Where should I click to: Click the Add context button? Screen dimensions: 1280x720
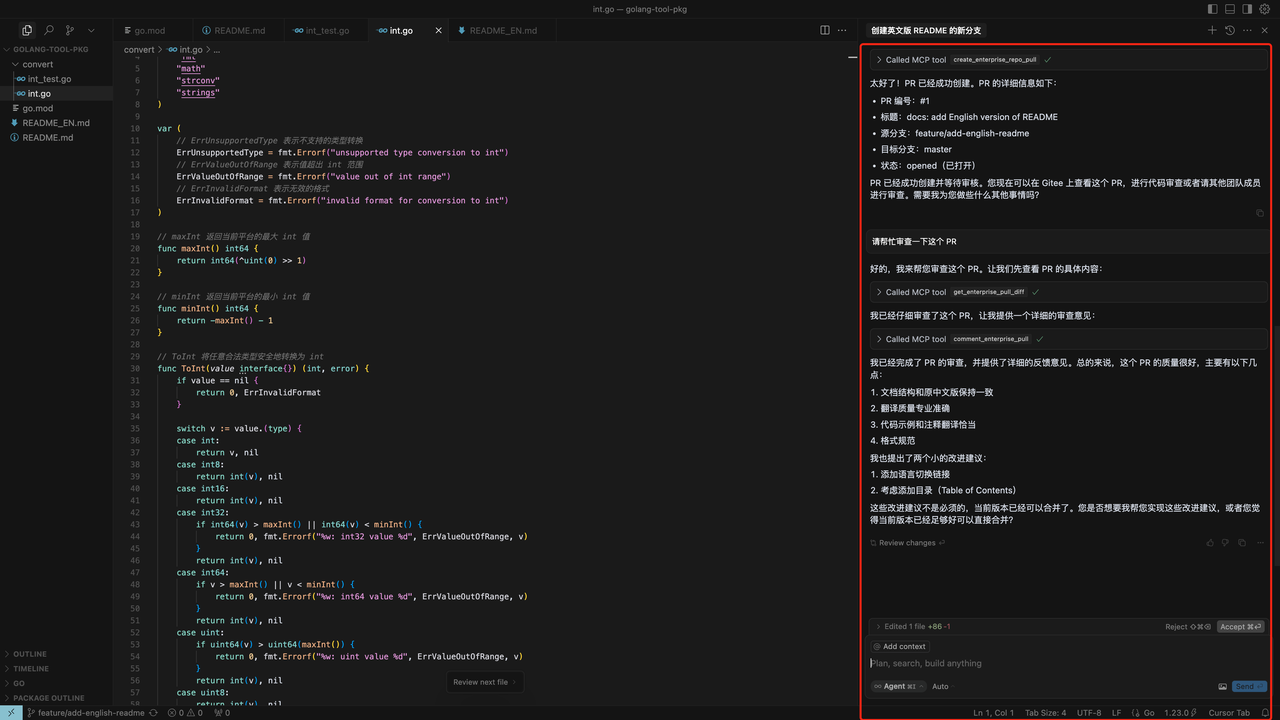[x=899, y=647]
